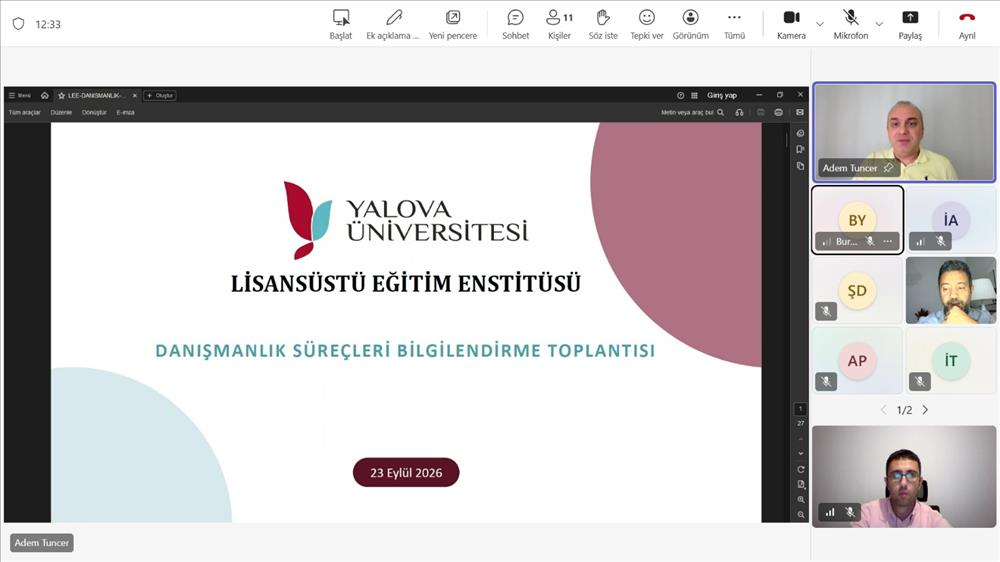Click the muted mic icon on the BY tile

pos(870,241)
